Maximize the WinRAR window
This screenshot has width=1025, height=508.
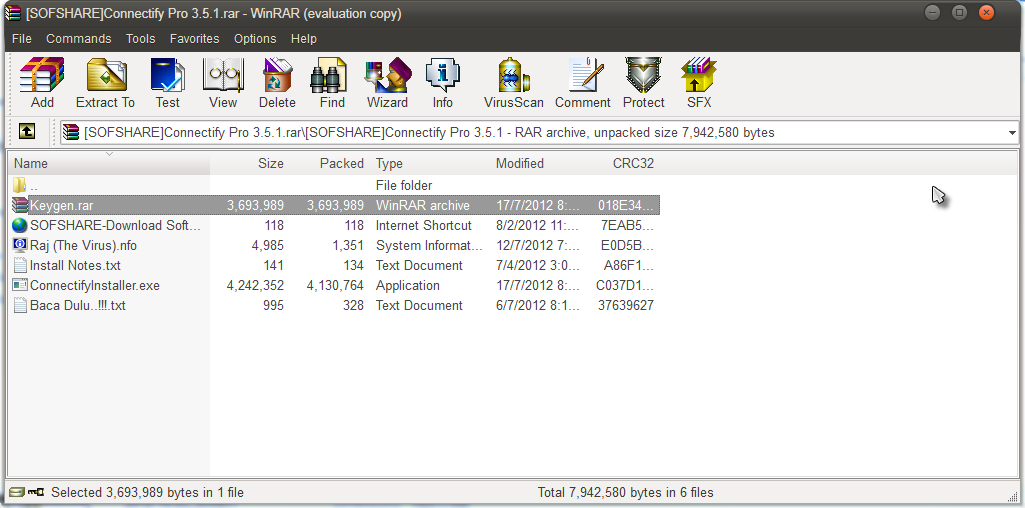(x=960, y=12)
